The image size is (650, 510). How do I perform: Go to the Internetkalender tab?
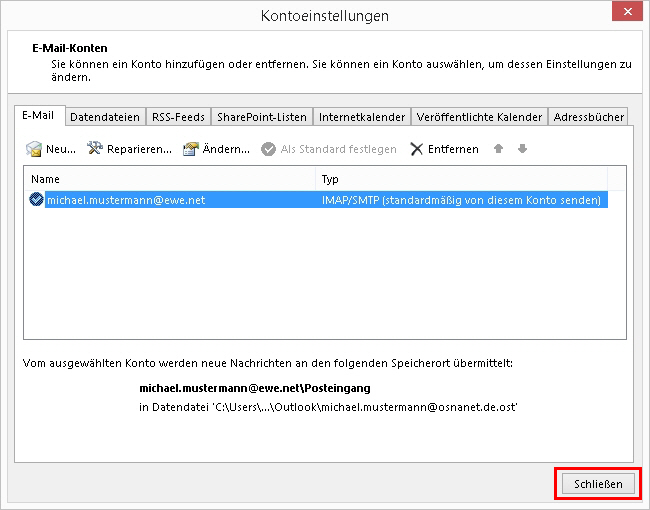(x=362, y=117)
